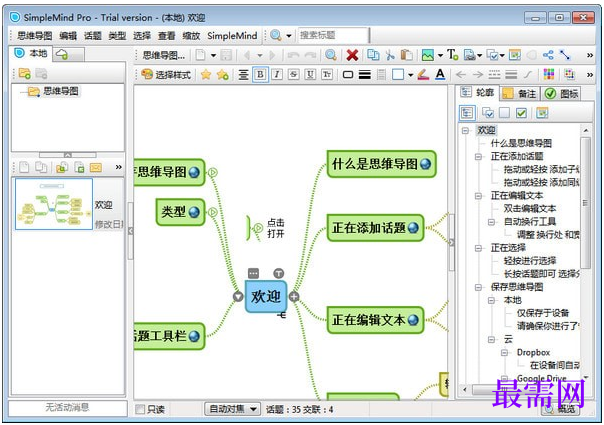Click the outline tree view icon in panel toolbar

tap(467, 113)
